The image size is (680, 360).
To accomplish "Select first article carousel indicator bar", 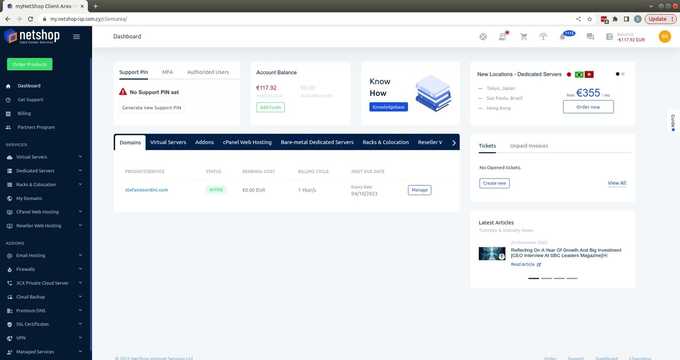I will (x=533, y=278).
